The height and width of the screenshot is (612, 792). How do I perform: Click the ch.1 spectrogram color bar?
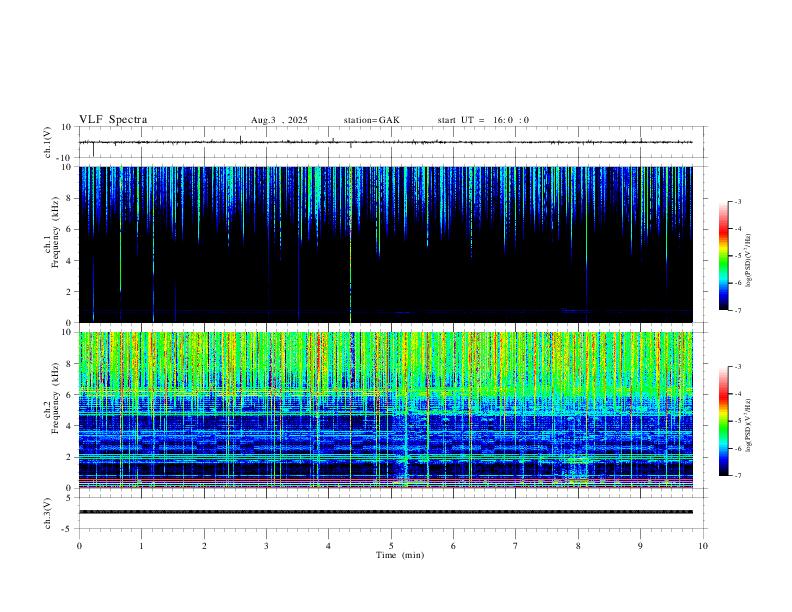pyautogui.click(x=723, y=256)
